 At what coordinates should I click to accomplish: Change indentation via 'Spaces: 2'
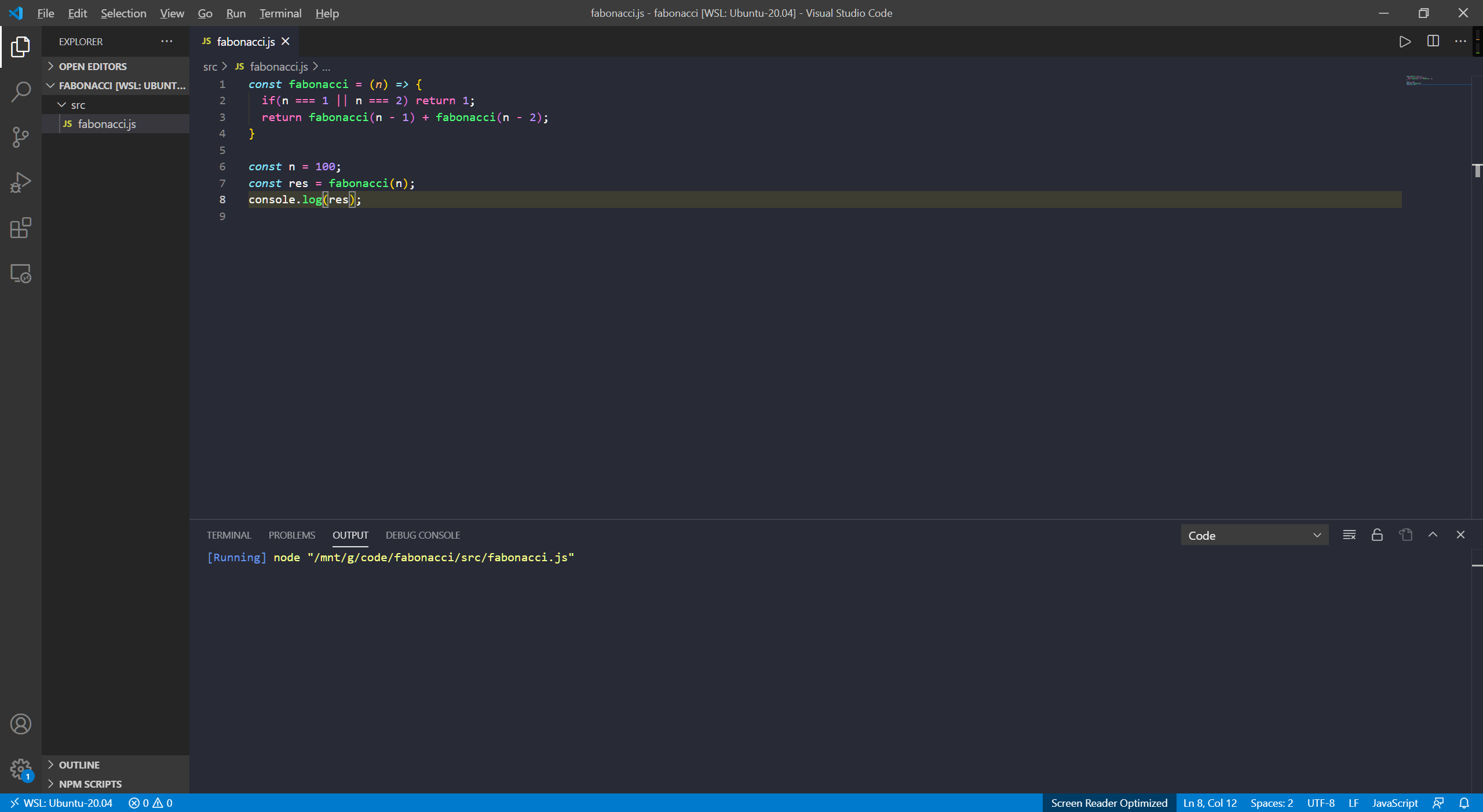click(1272, 803)
